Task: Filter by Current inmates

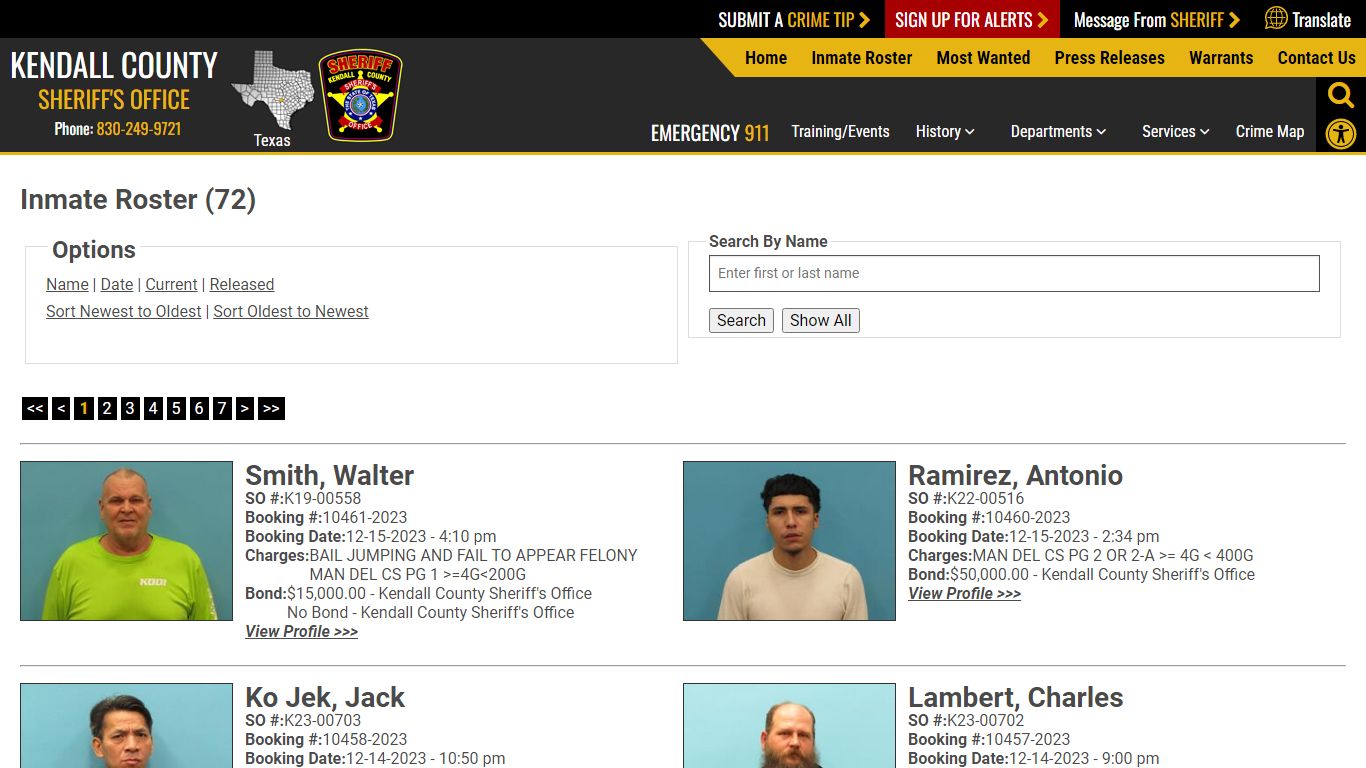Action: pyautogui.click(x=171, y=284)
